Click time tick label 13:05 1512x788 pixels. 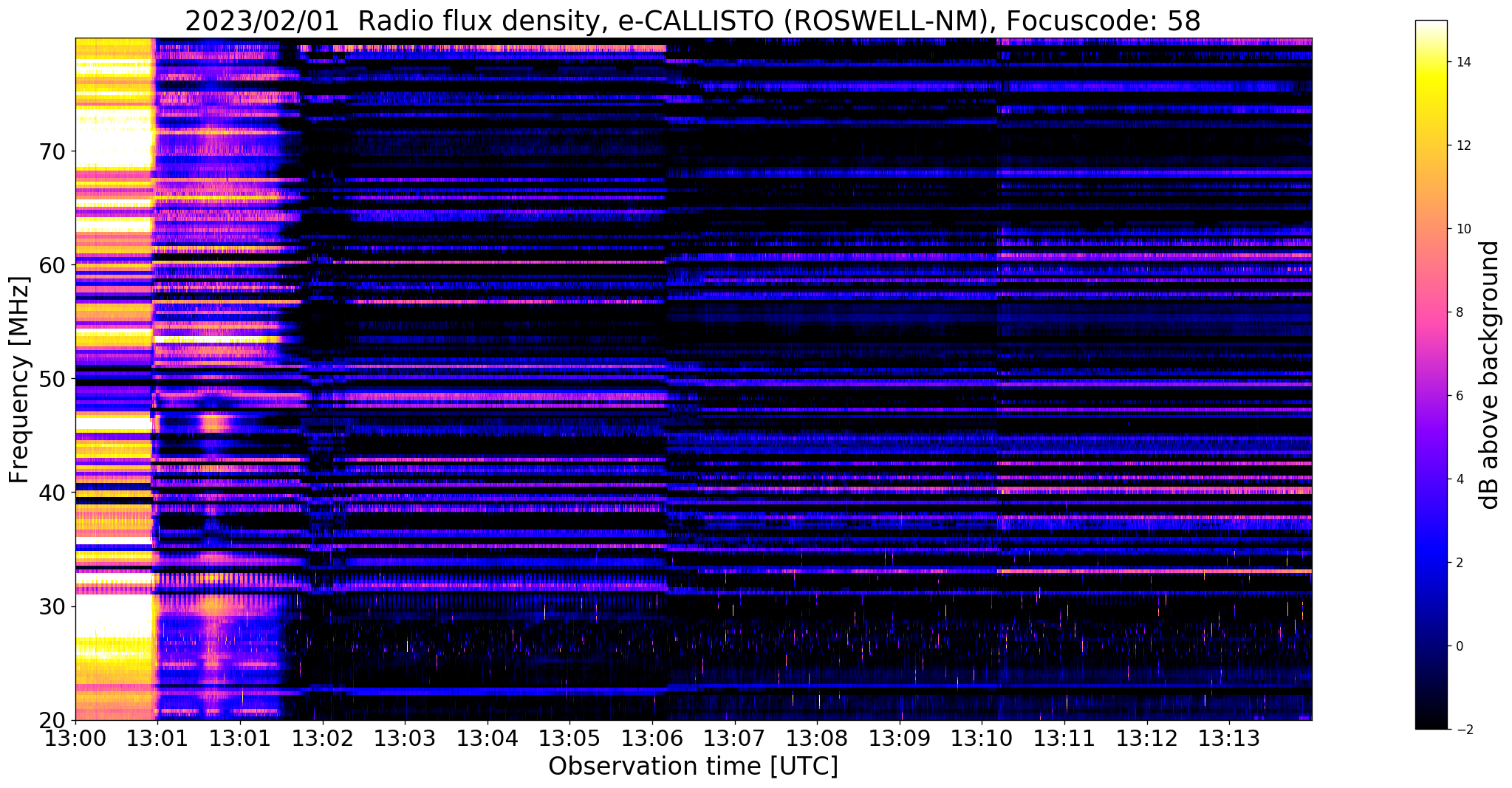pyautogui.click(x=569, y=738)
